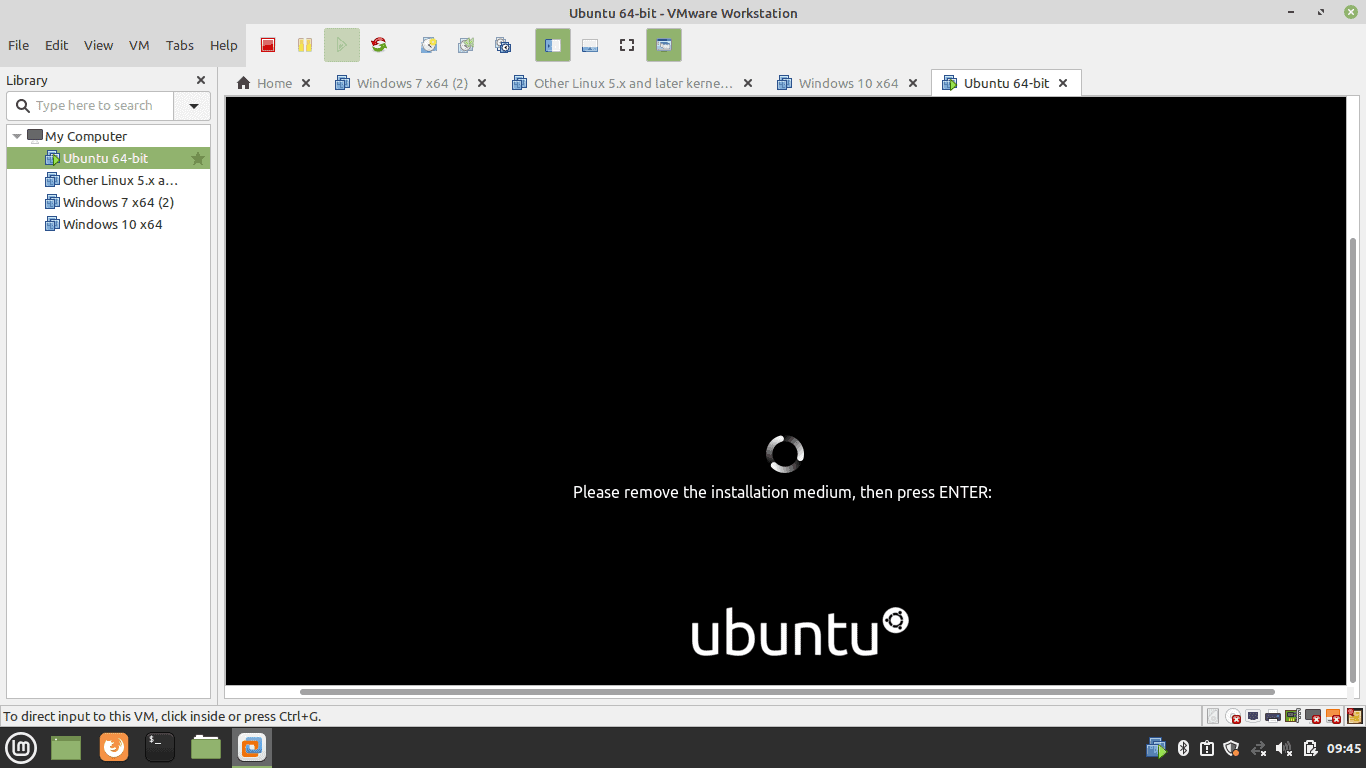The image size is (1366, 768).
Task: Open the clock showing 09:45
Action: click(1344, 748)
